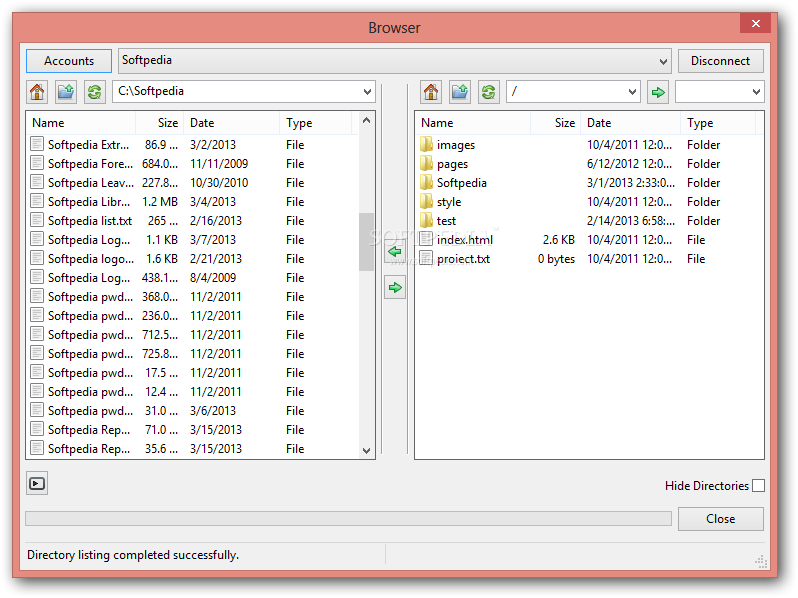Viewport: 798px width, 598px height.
Task: Click the pages folder name
Action: click(452, 164)
